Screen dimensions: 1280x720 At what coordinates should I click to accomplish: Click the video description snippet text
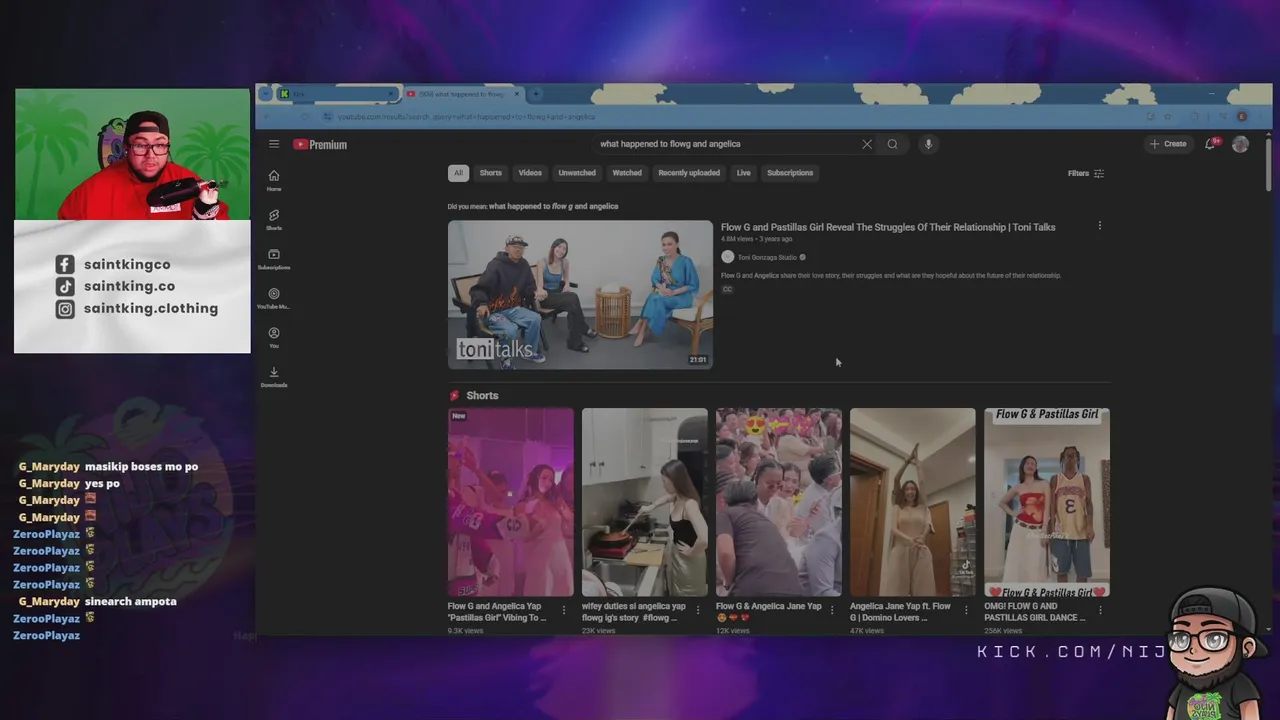[x=891, y=275]
